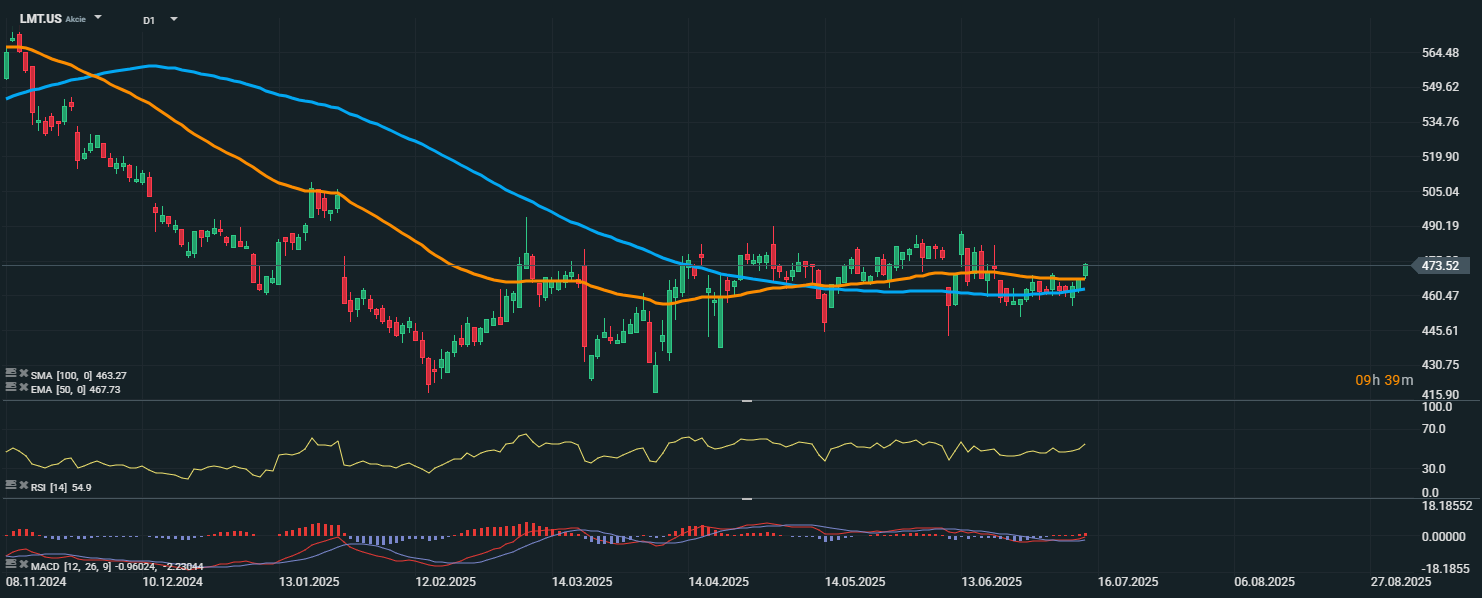Remove the EMA 50 indicator
Screen dimensions: 1482x598
click(24, 387)
